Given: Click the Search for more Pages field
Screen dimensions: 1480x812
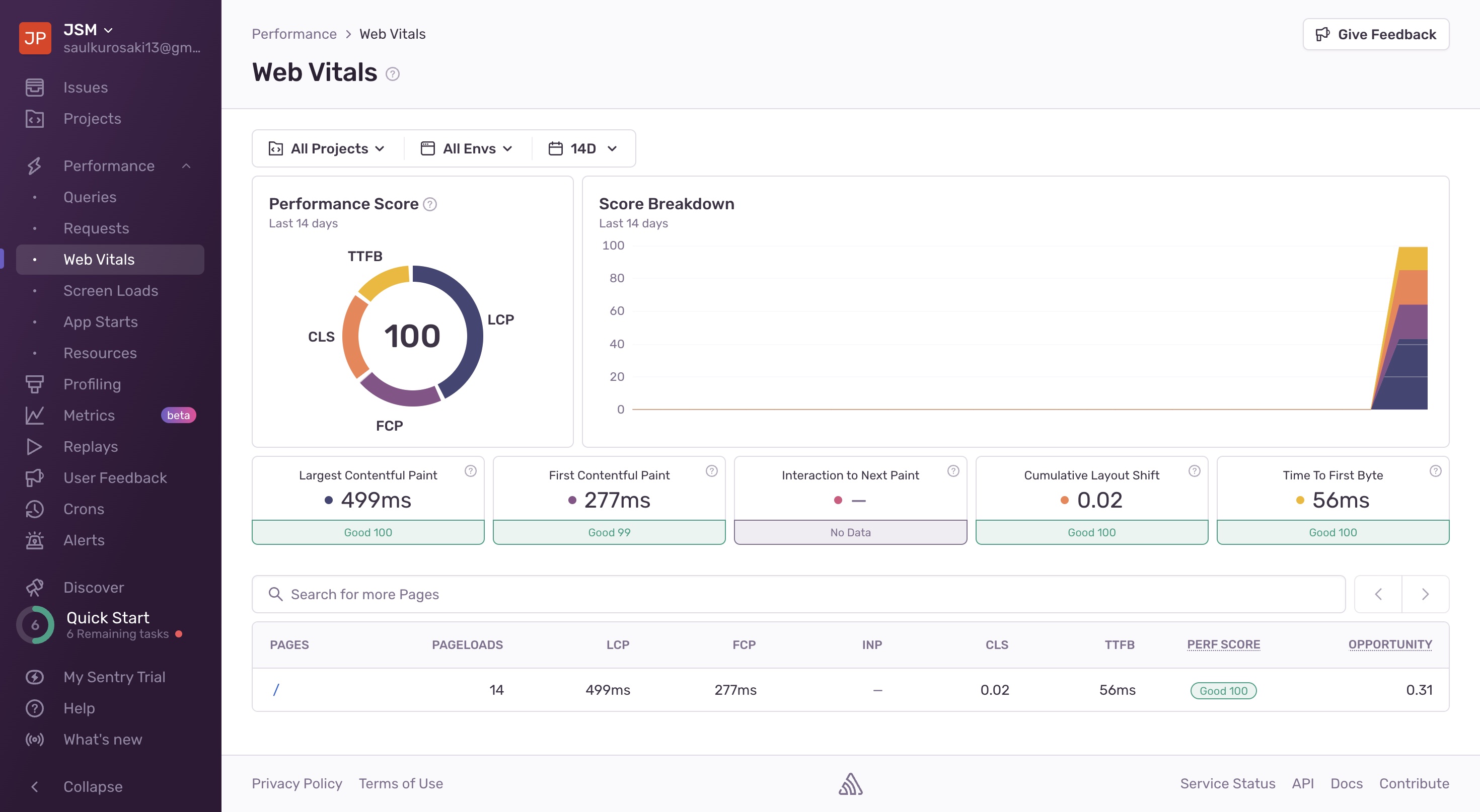Looking at the screenshot, I should [x=798, y=594].
